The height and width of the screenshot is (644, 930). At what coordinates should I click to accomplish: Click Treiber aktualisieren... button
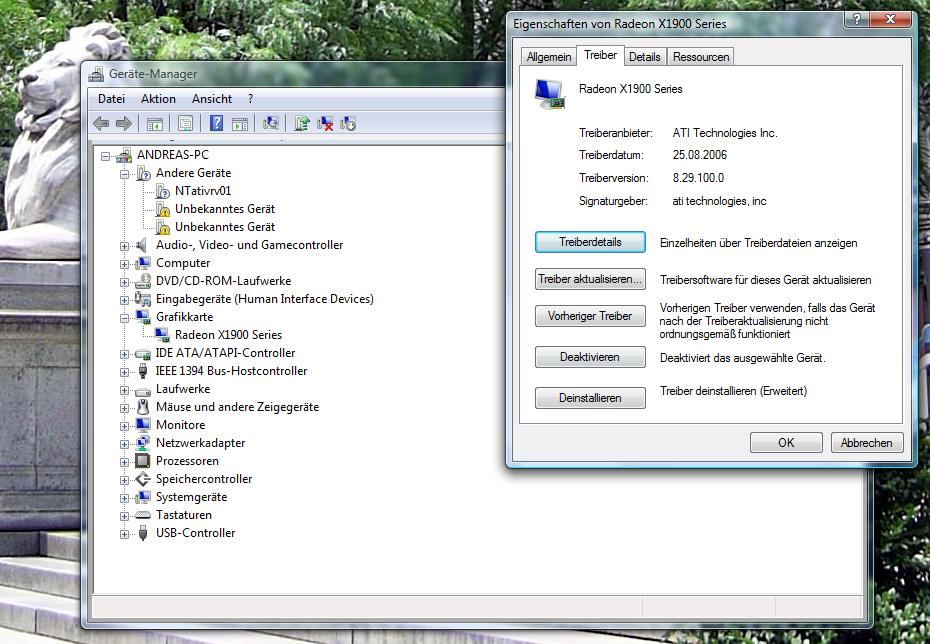590,279
